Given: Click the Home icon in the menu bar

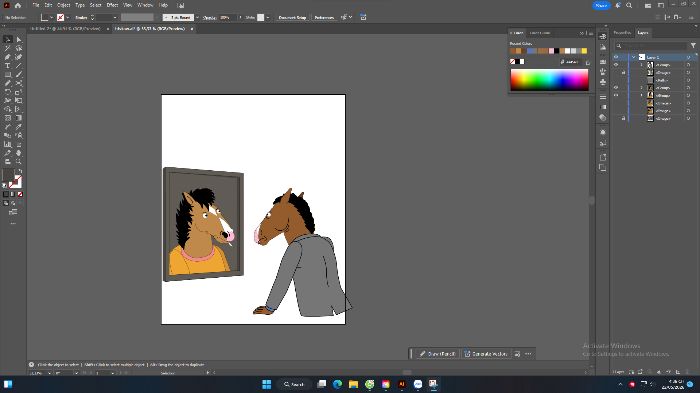Looking at the screenshot, I should 18,5.
